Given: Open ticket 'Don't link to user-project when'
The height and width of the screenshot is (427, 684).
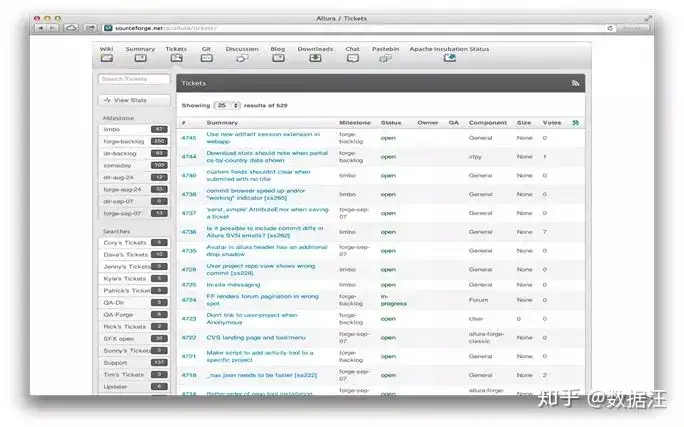Looking at the screenshot, I should click(252, 318).
